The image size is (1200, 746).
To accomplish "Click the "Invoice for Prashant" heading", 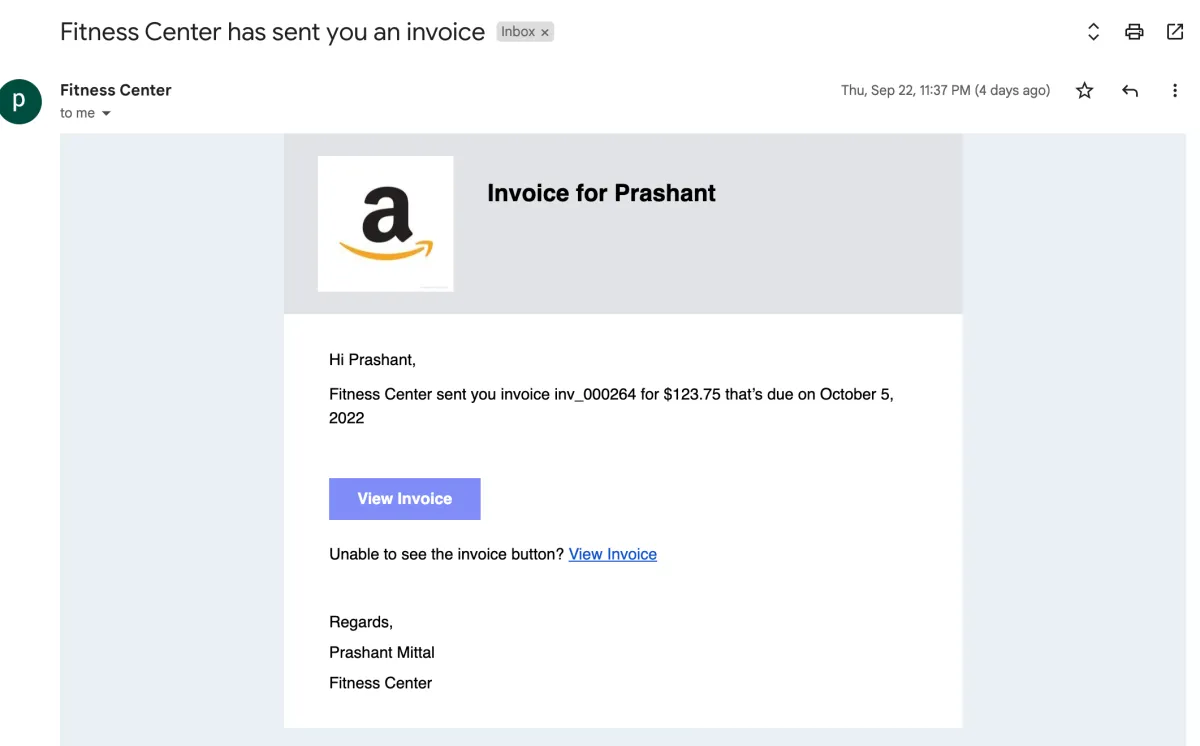I will 601,193.
